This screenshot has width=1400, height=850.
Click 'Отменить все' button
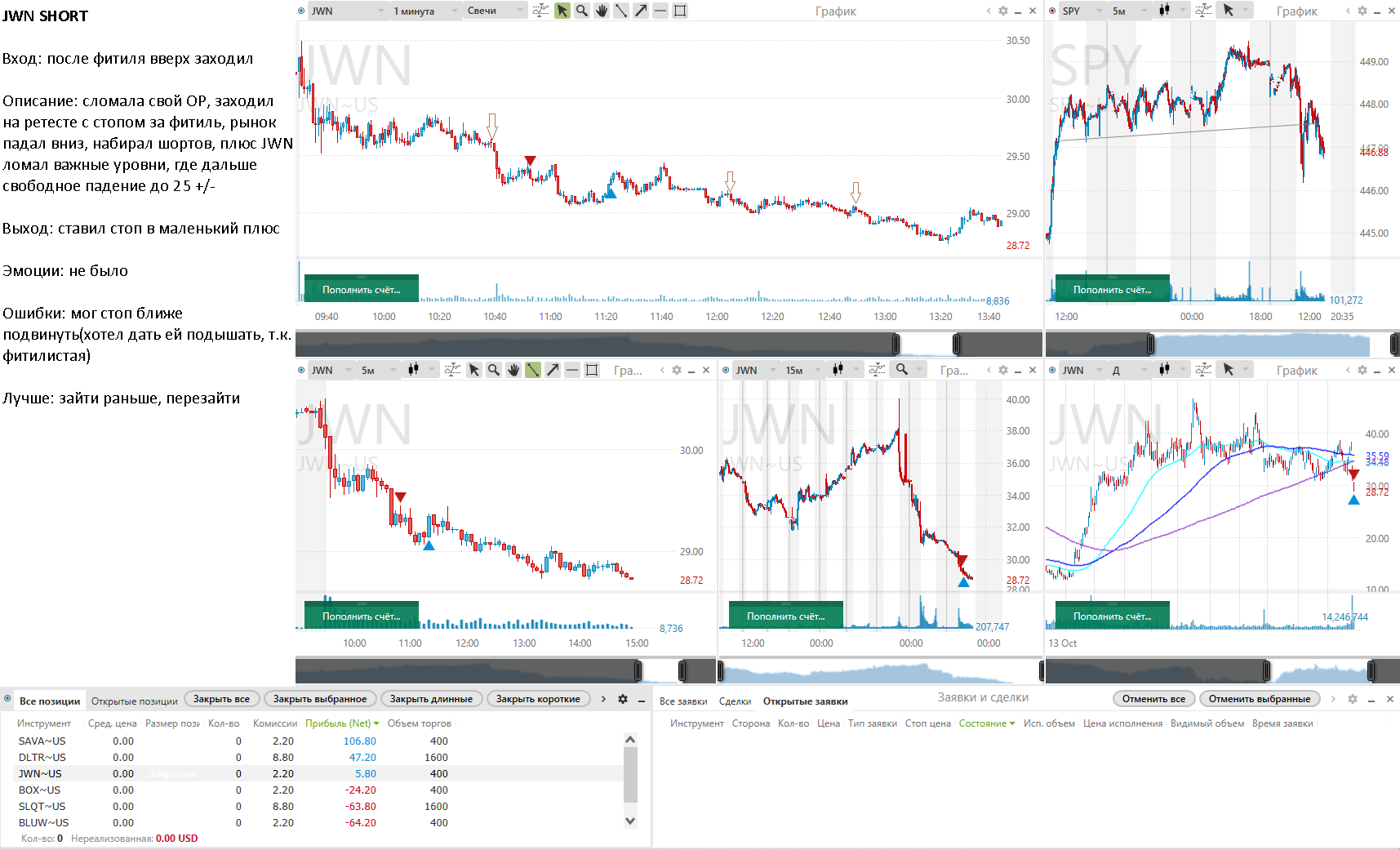pos(1153,699)
